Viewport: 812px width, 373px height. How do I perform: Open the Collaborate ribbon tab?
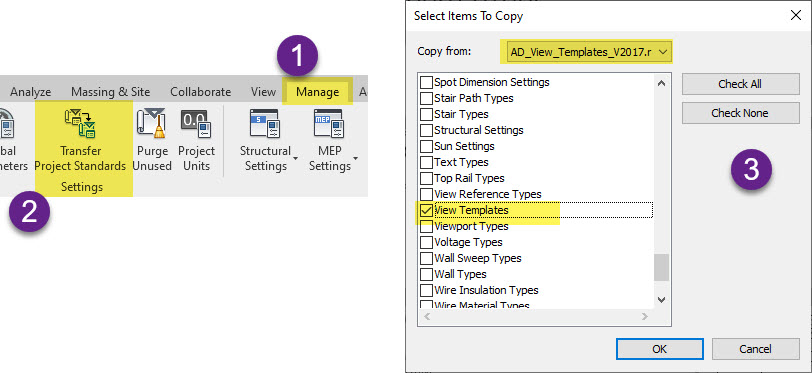[x=200, y=92]
